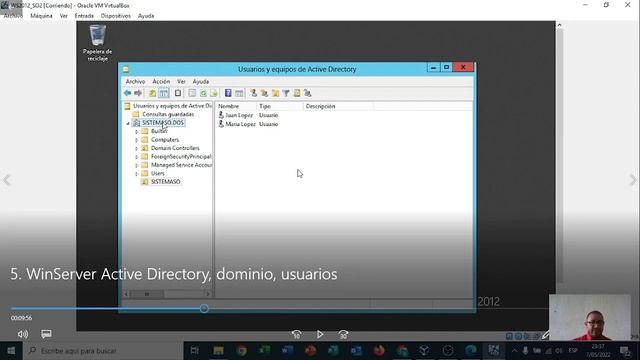Click the Task View taskbar icon
The width and height of the screenshot is (640, 360).
click(x=195, y=351)
